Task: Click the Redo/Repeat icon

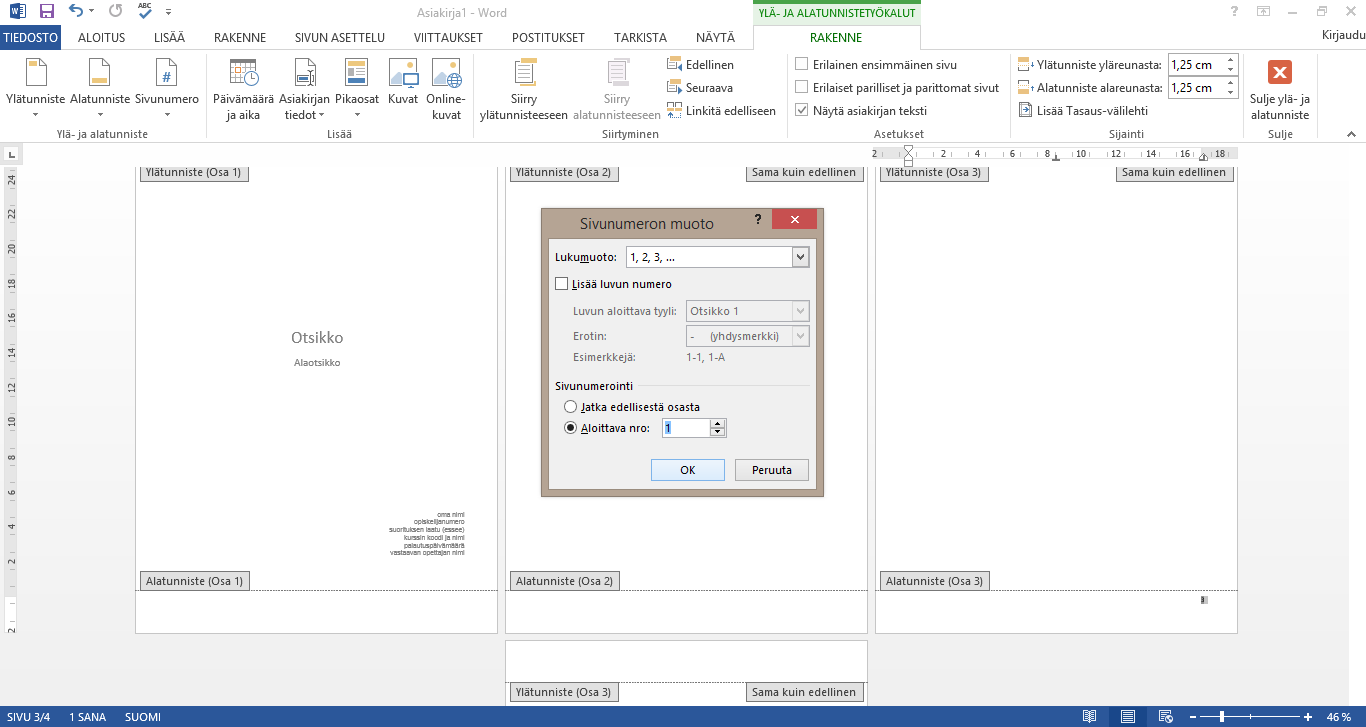Action: [116, 12]
